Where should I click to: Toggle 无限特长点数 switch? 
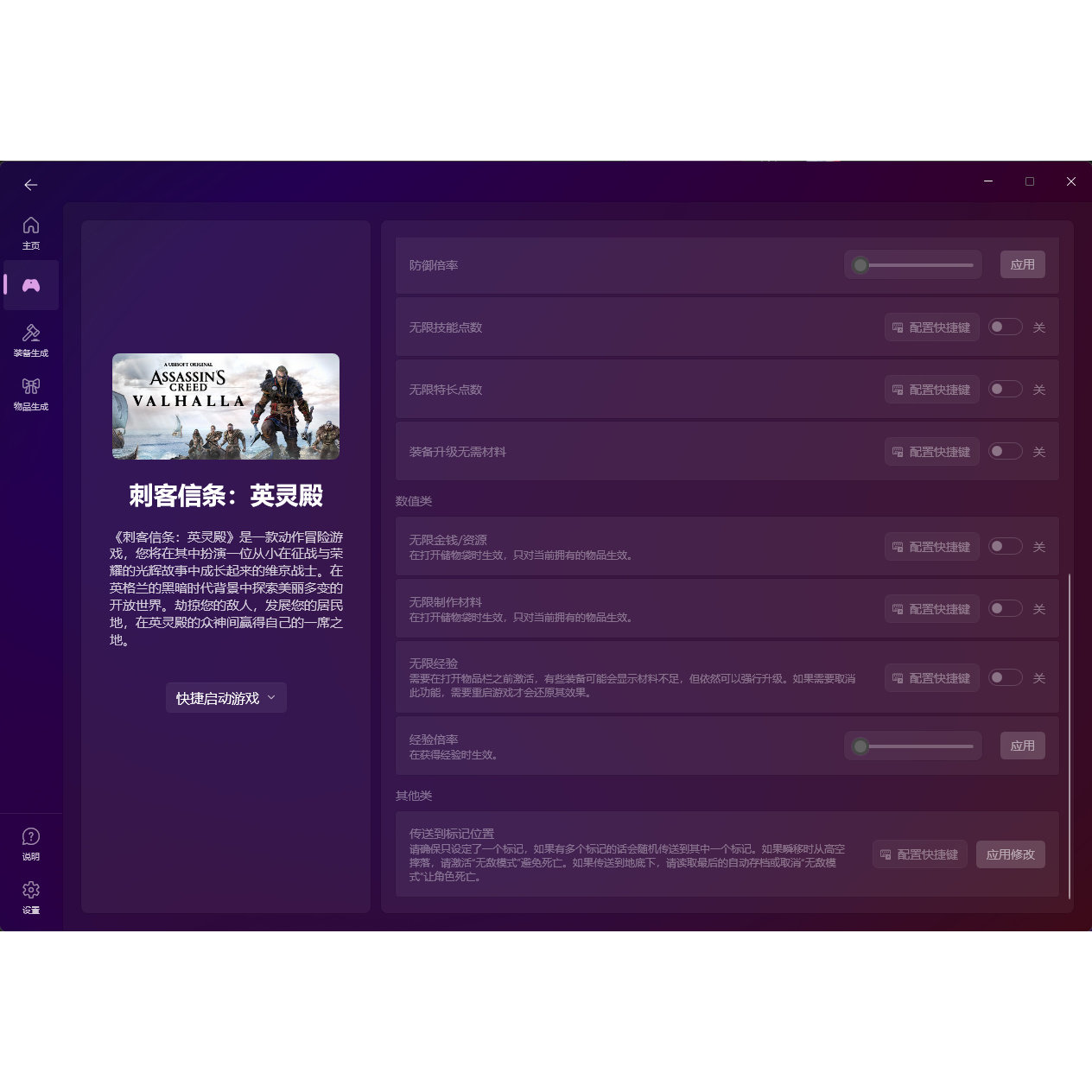[1006, 390]
